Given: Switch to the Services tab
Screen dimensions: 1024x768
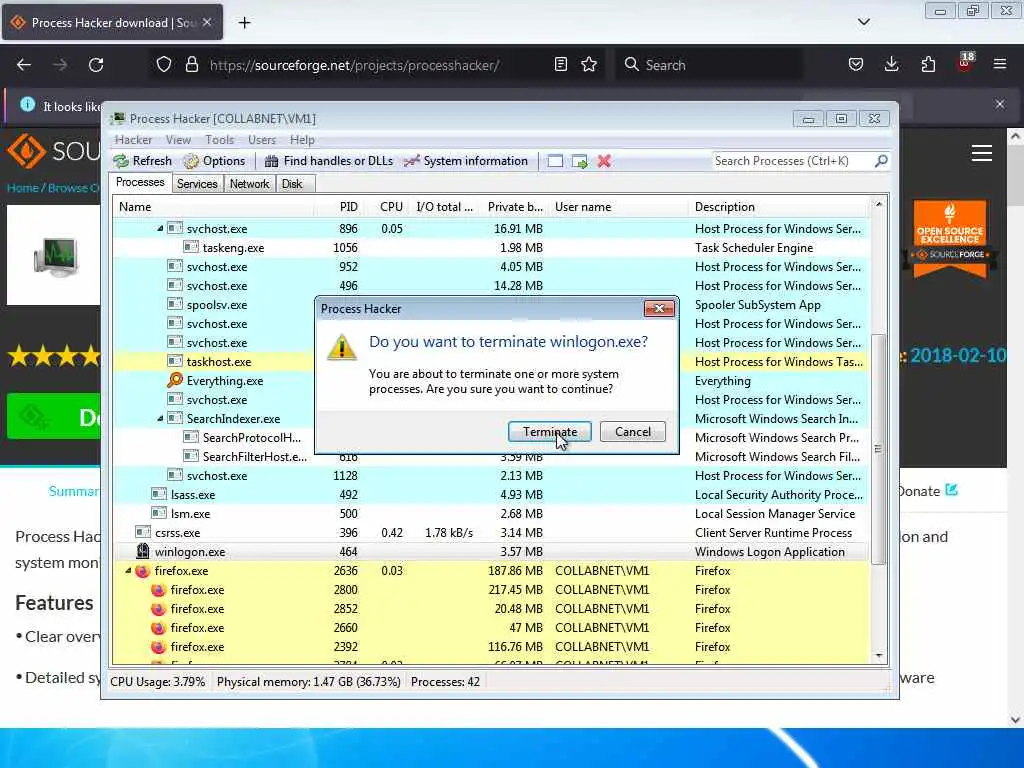Looking at the screenshot, I should pos(197,184).
